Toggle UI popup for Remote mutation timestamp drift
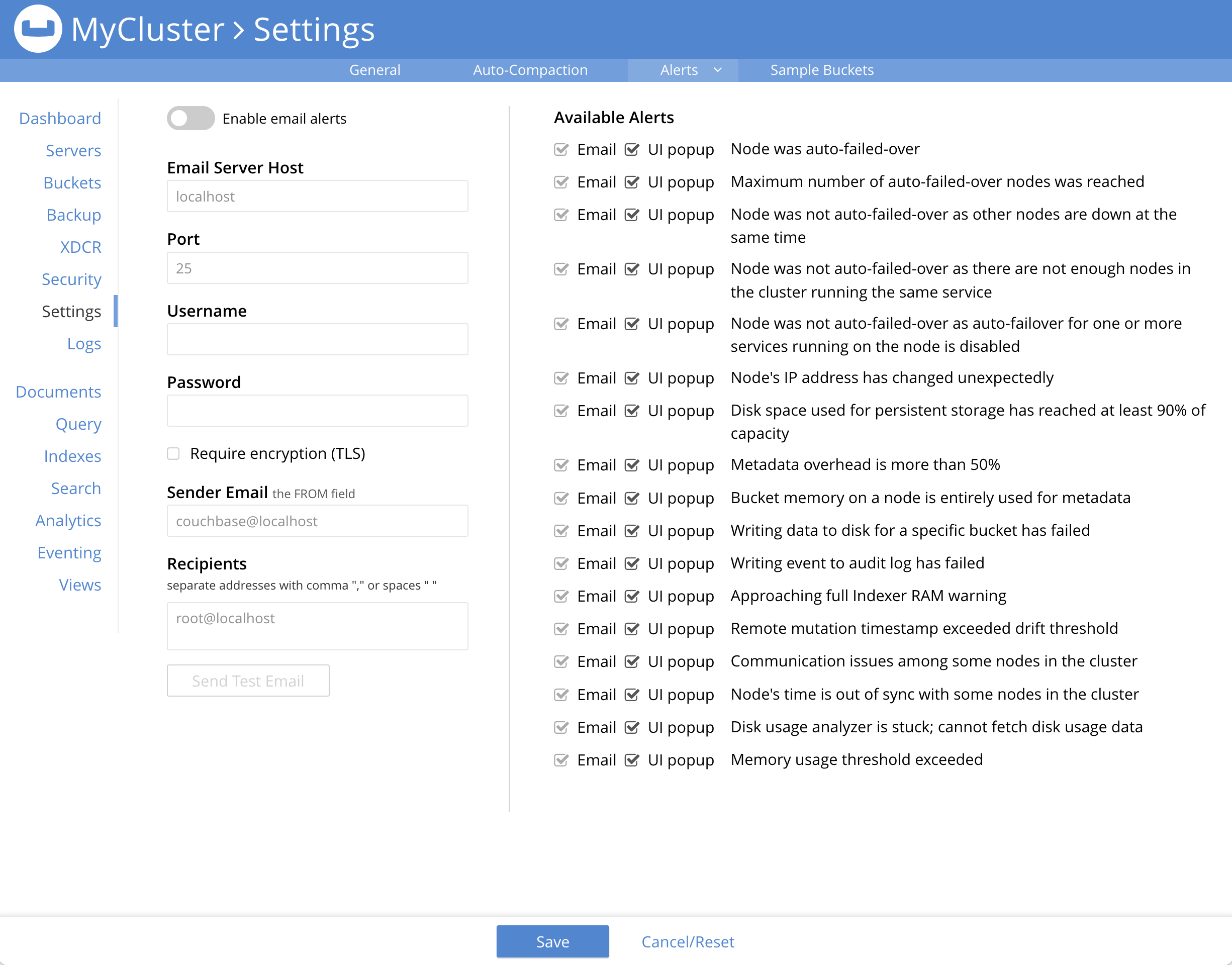 pos(632,629)
